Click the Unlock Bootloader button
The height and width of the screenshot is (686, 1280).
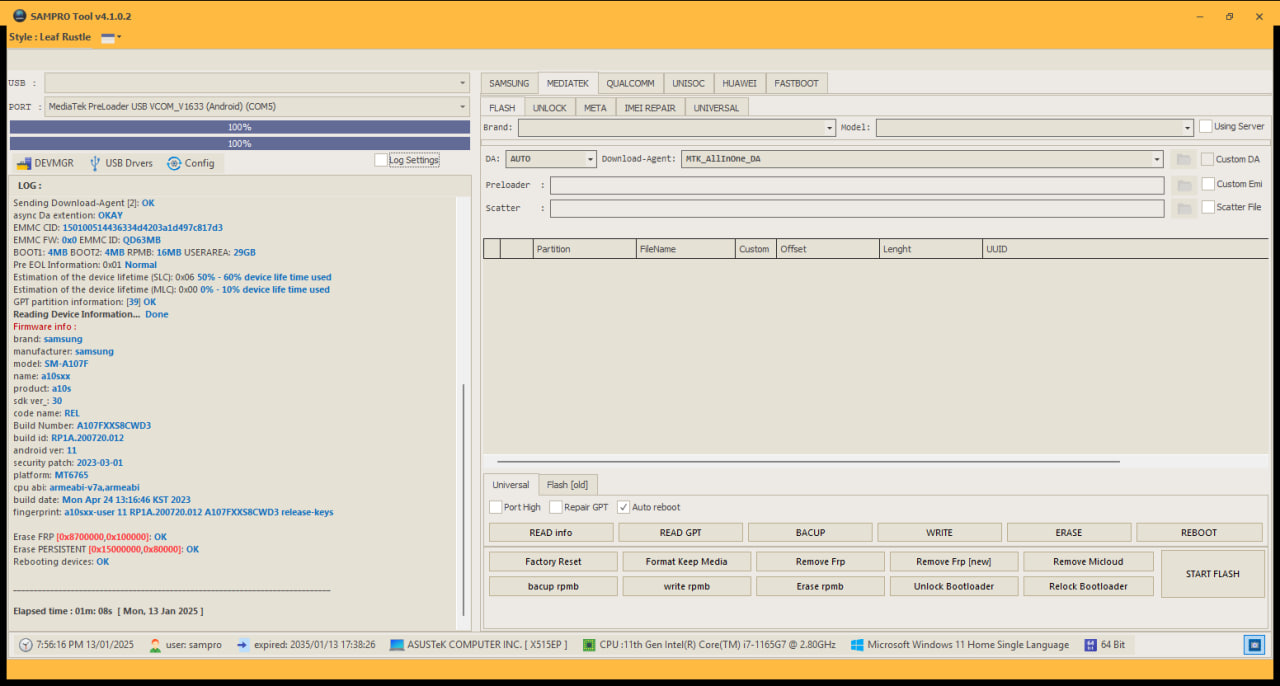954,586
